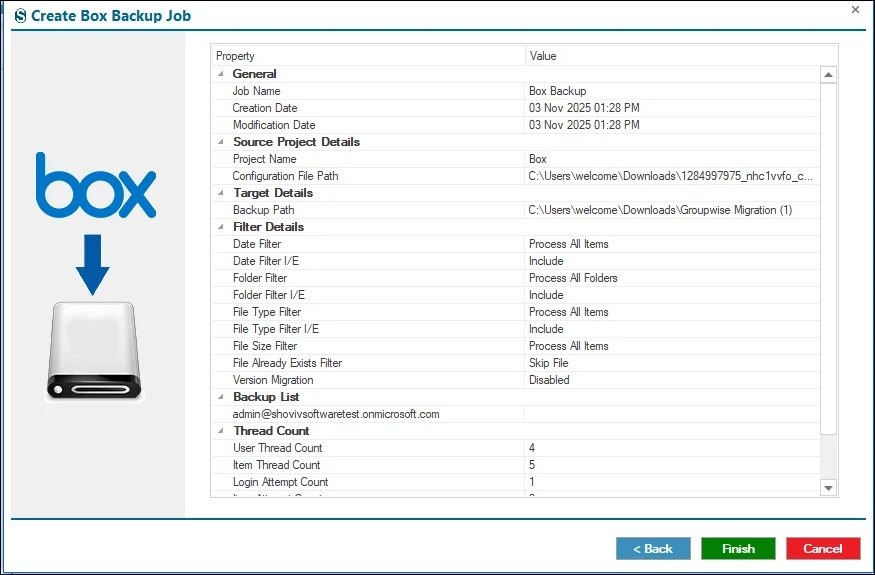Image resolution: width=875 pixels, height=575 pixels.
Task: Select the Job Name row
Action: pyautogui.click(x=516, y=91)
